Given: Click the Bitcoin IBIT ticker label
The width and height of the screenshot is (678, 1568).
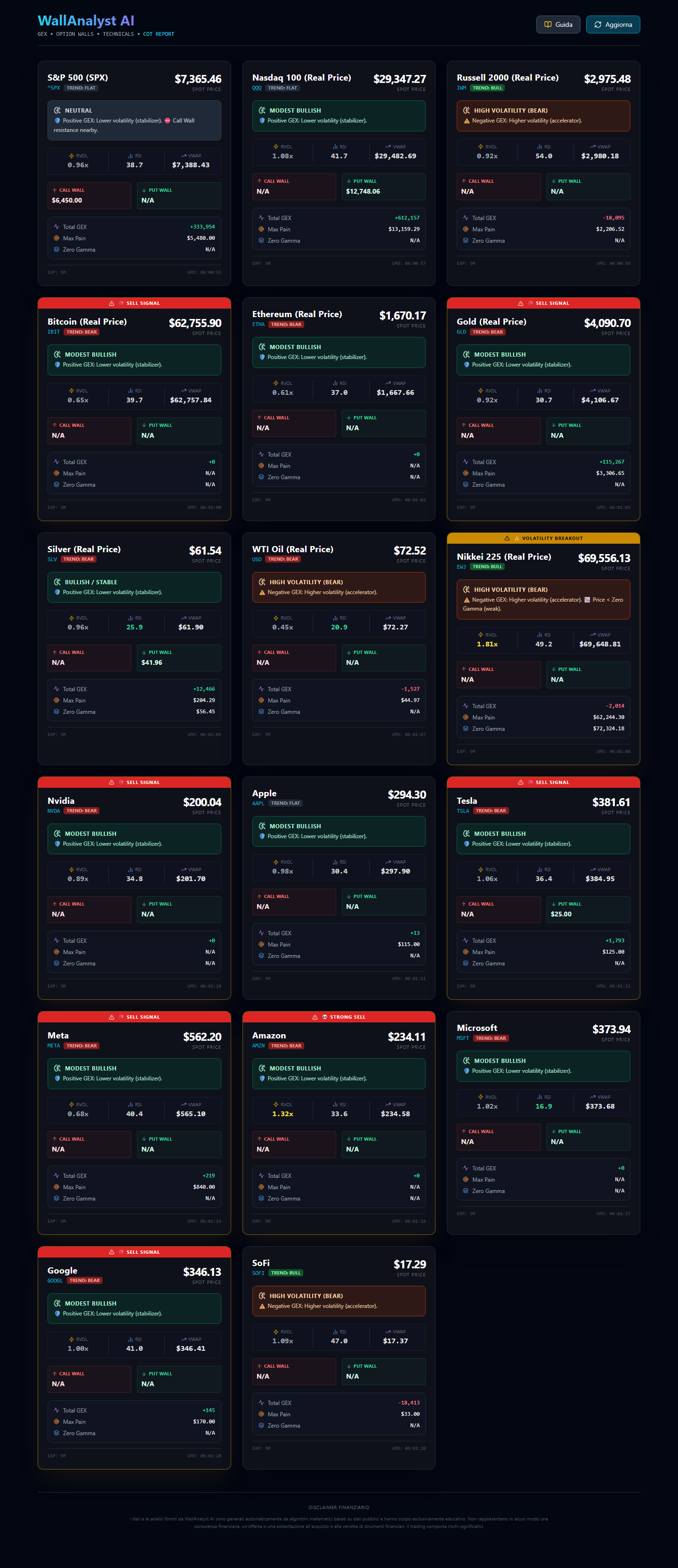Looking at the screenshot, I should point(54,332).
